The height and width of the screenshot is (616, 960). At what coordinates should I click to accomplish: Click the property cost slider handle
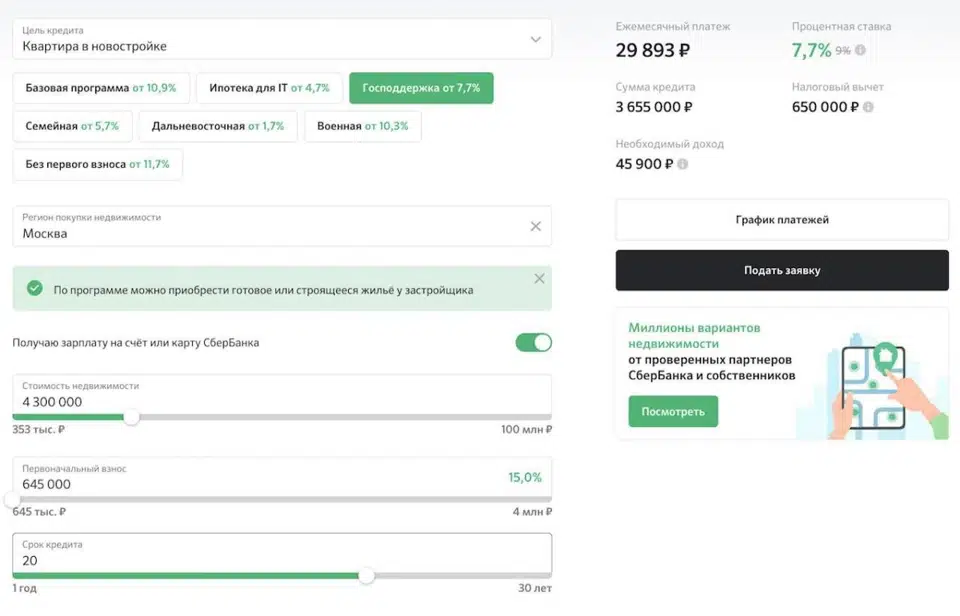click(x=131, y=417)
